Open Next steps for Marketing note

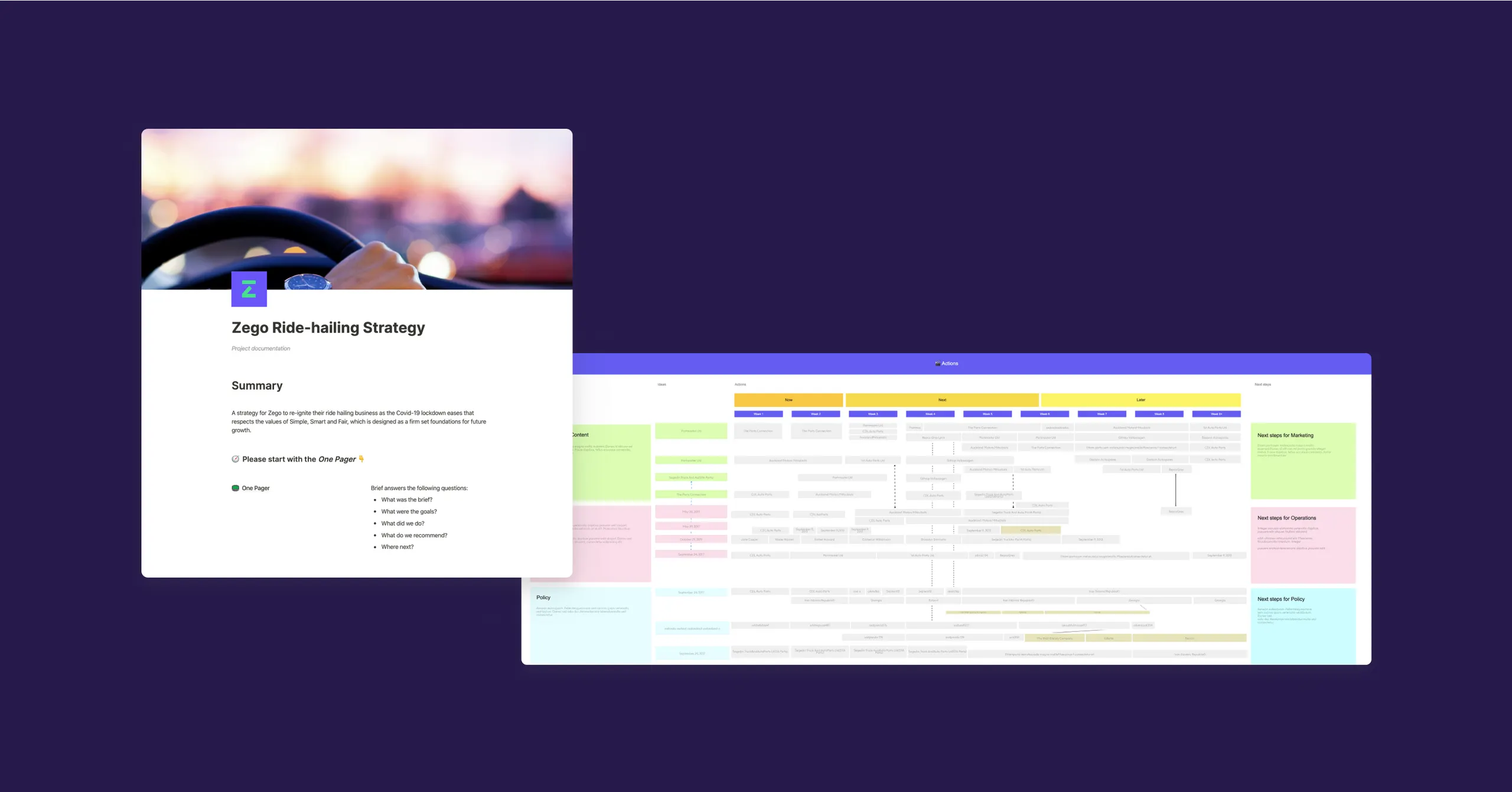(x=1302, y=460)
